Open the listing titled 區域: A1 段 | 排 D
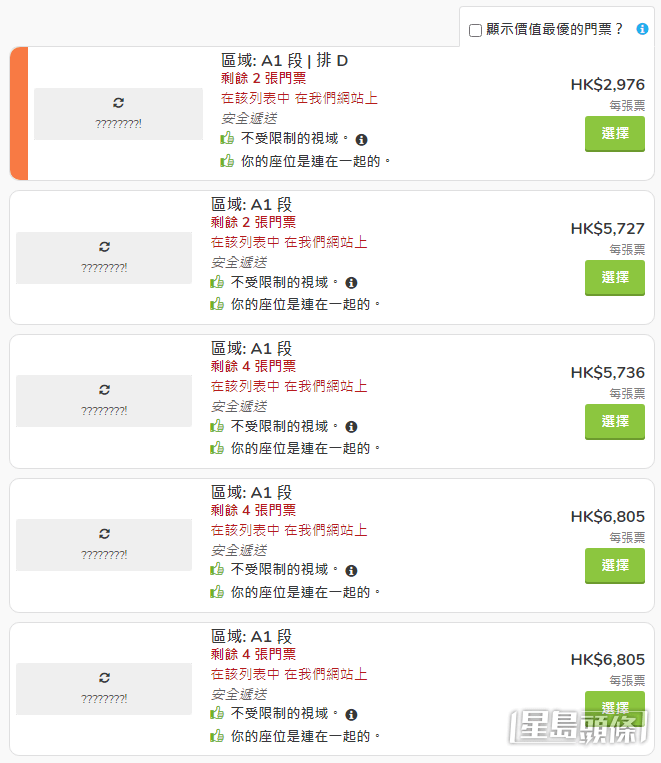The width and height of the screenshot is (661, 763). [x=284, y=61]
